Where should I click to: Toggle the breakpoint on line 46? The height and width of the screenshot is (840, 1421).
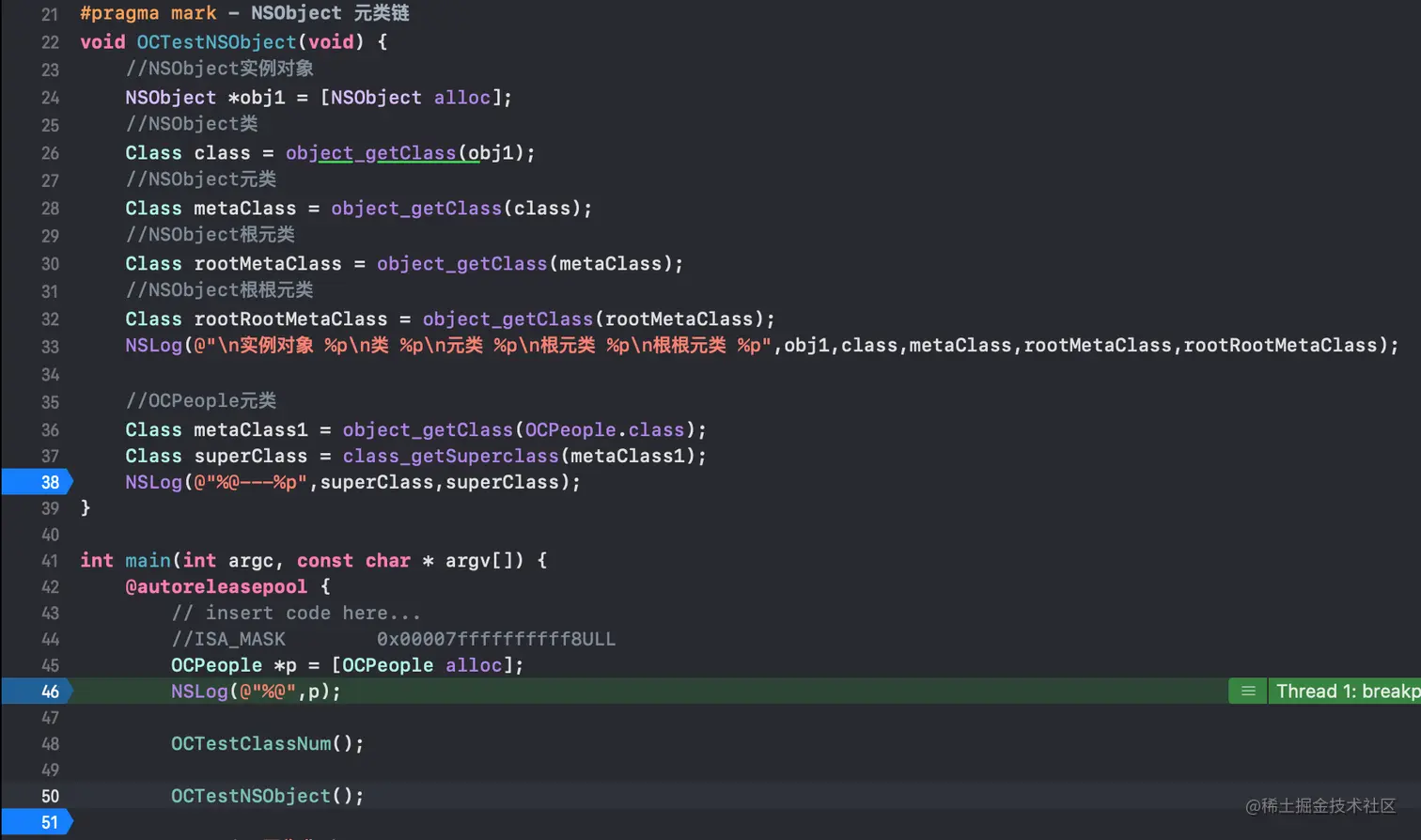pos(38,692)
